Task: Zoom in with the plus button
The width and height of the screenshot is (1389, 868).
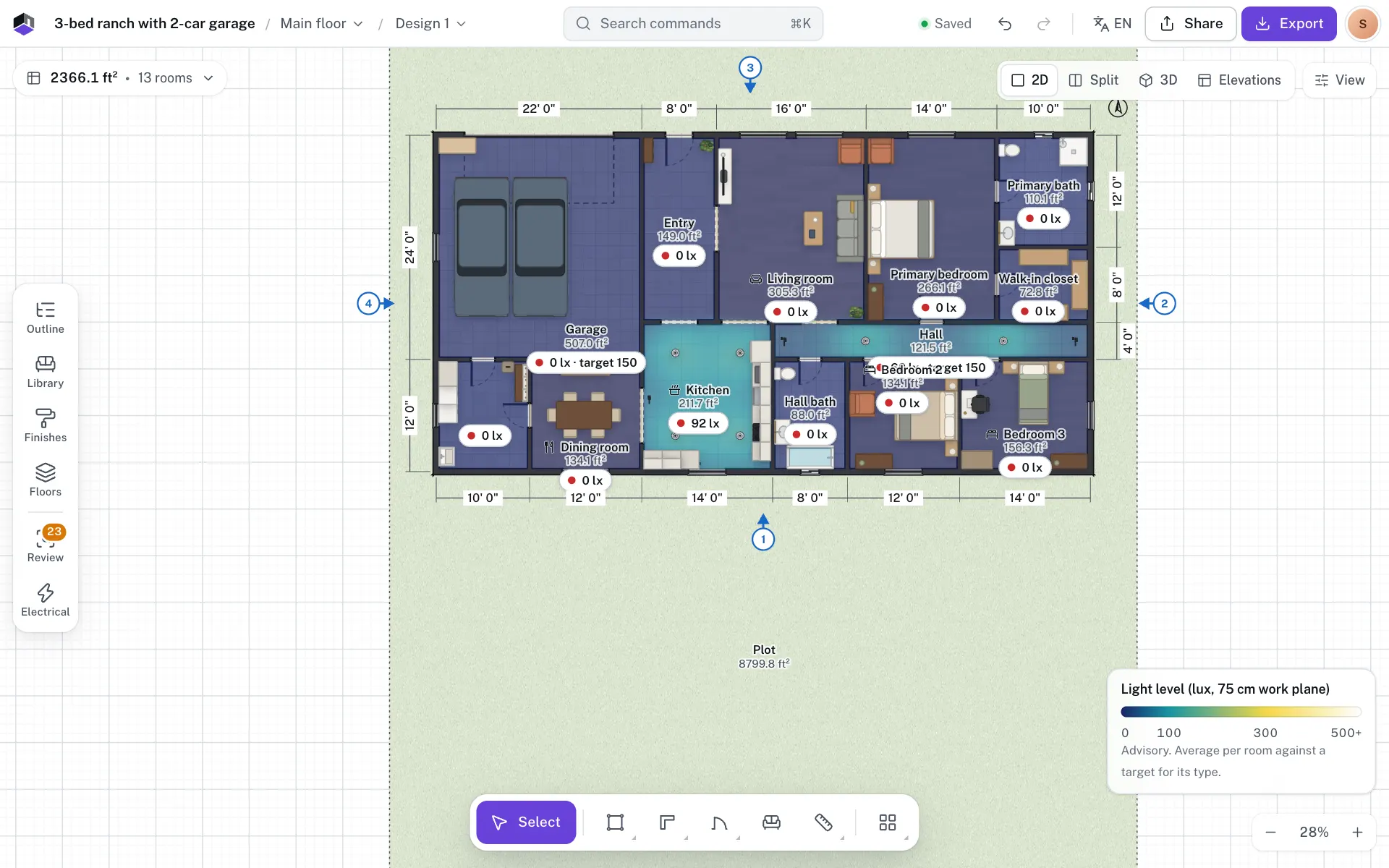Action: (x=1358, y=833)
